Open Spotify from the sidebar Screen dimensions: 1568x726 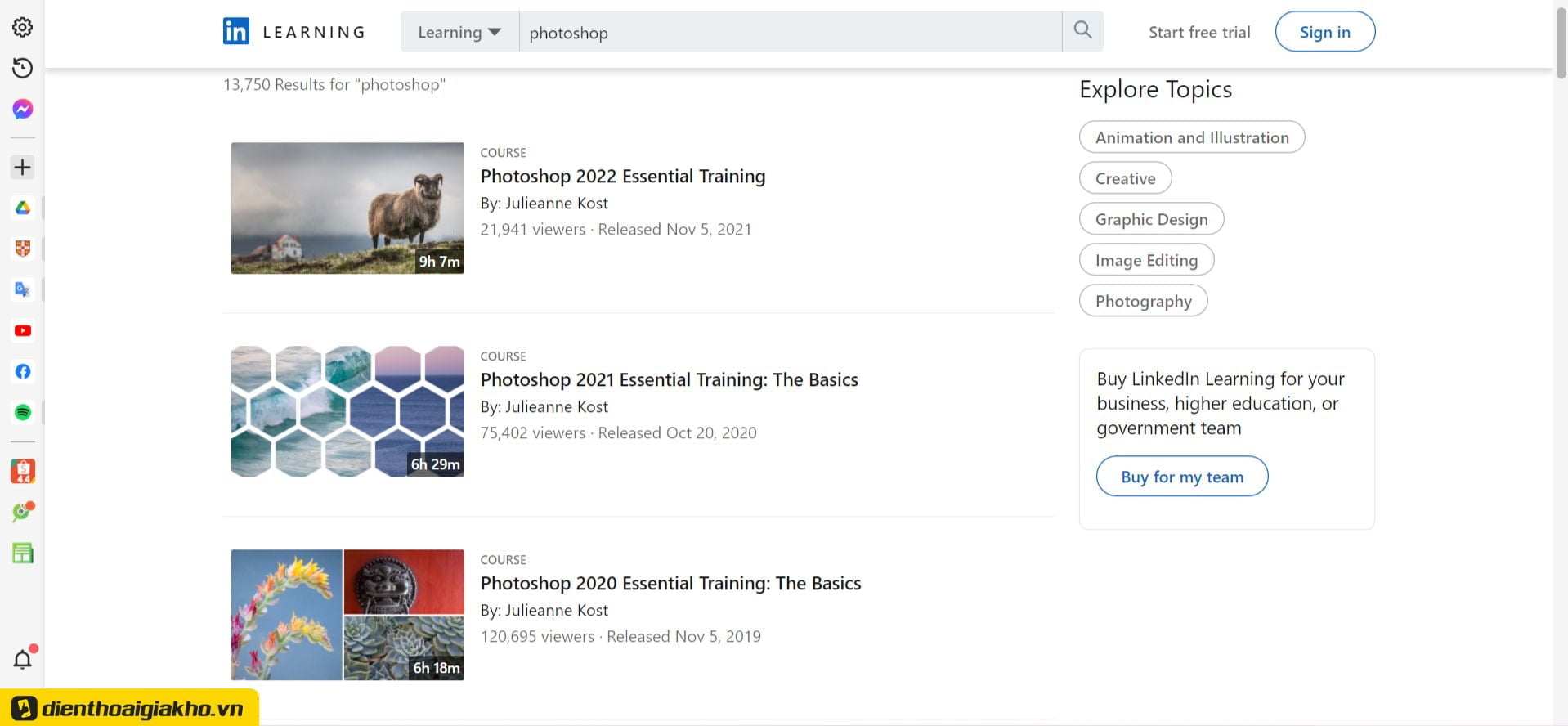(23, 412)
